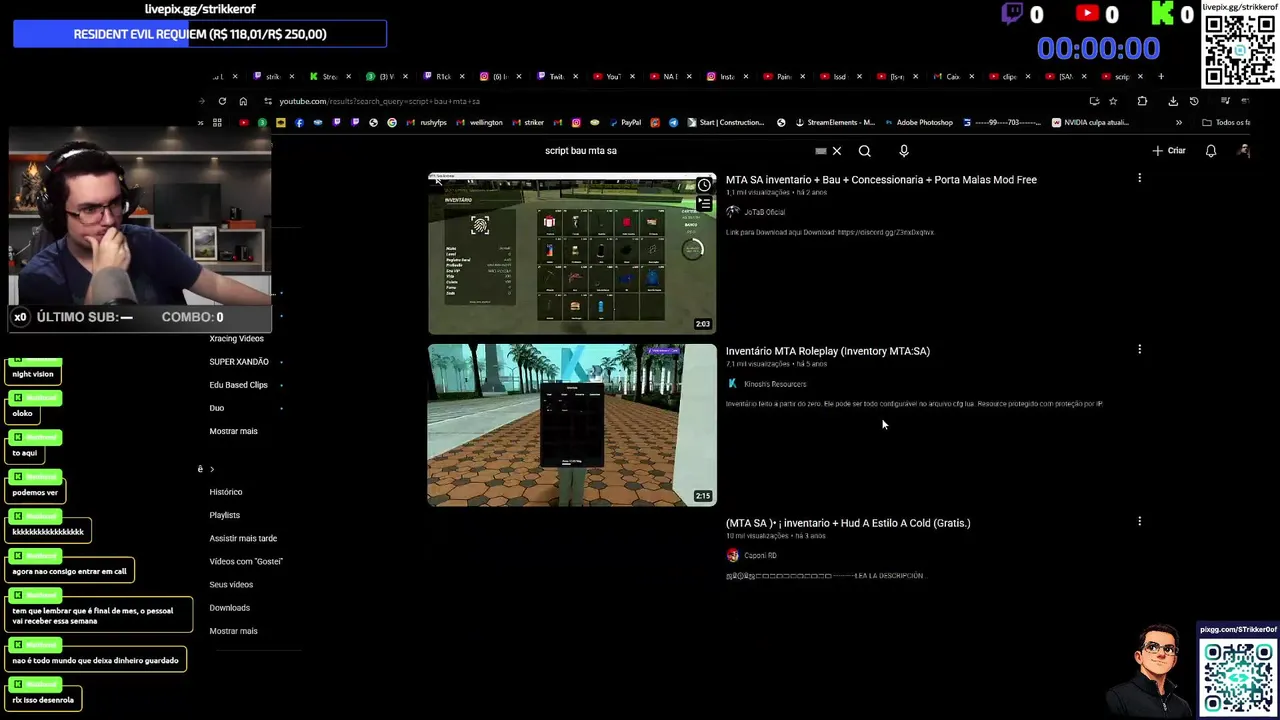
Task: Add first video to queue icon
Action: pyautogui.click(x=705, y=203)
